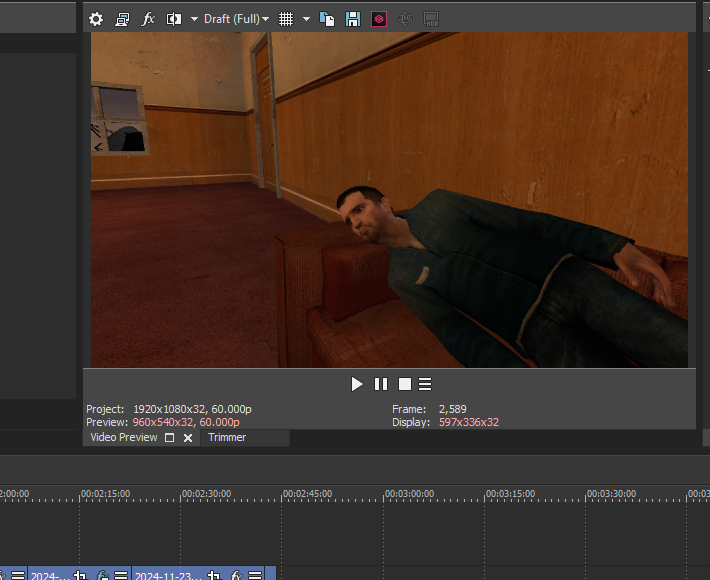Stop the video preview playback
Screen dimensions: 710x580
point(404,384)
